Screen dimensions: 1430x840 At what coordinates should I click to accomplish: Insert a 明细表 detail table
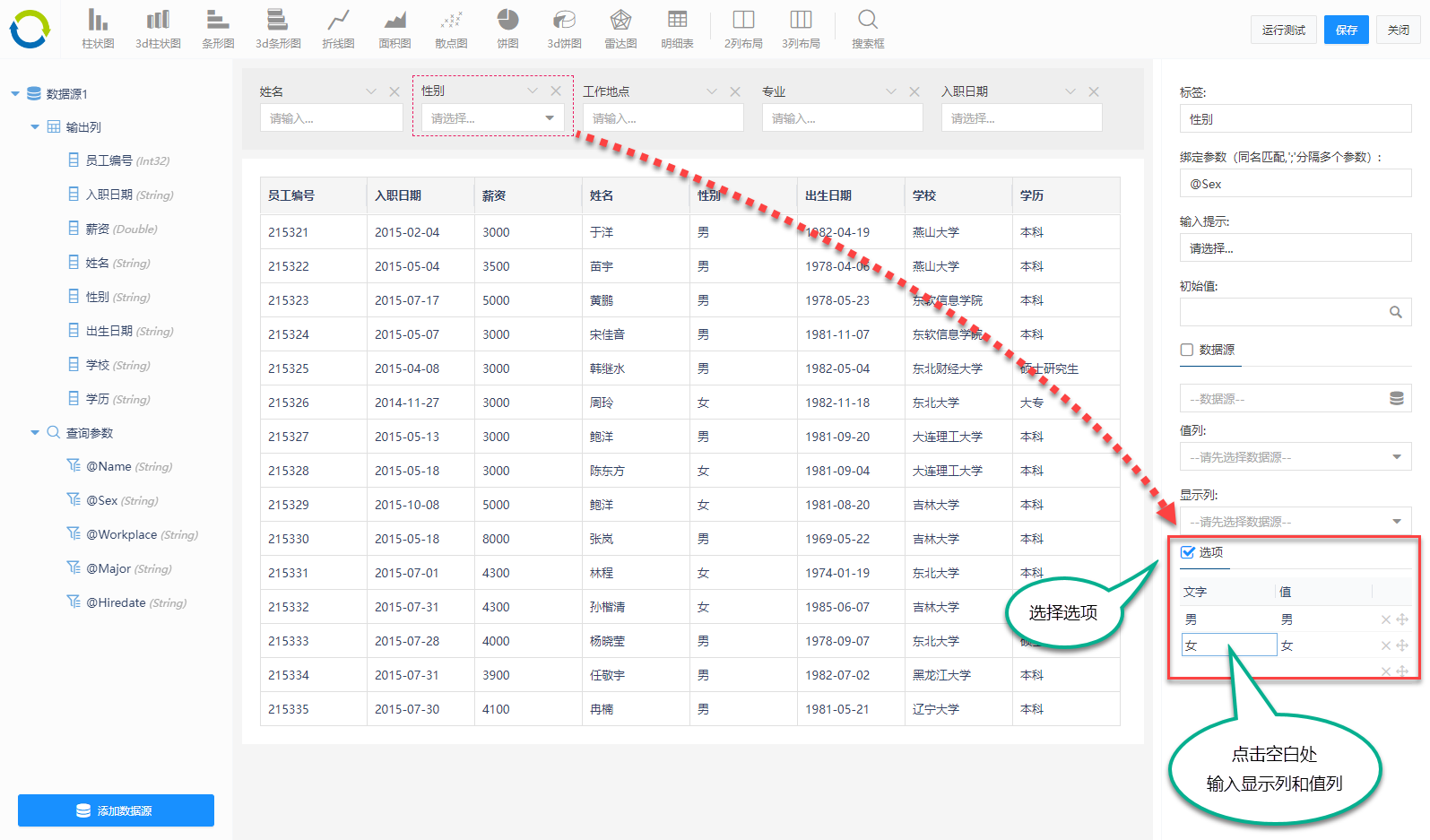coord(677,29)
